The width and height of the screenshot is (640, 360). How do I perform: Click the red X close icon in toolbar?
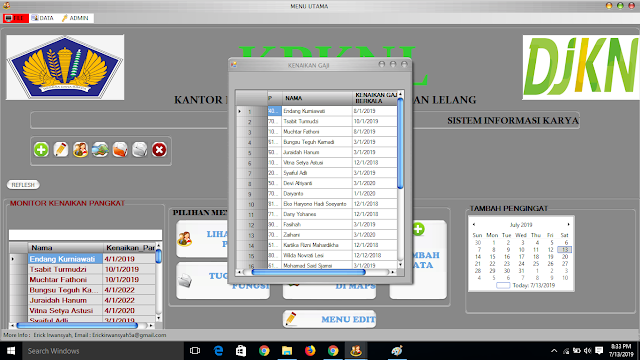click(x=159, y=150)
